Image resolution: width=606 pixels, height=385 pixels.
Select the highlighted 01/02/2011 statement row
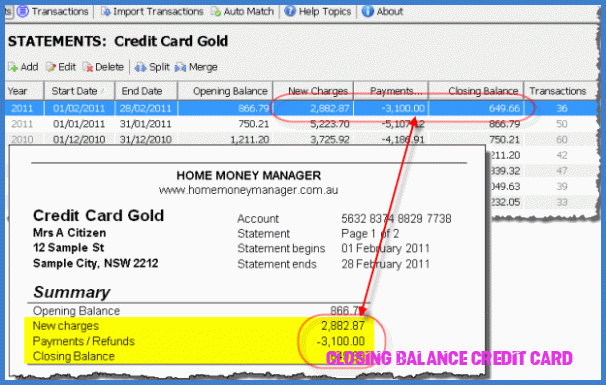(x=301, y=108)
